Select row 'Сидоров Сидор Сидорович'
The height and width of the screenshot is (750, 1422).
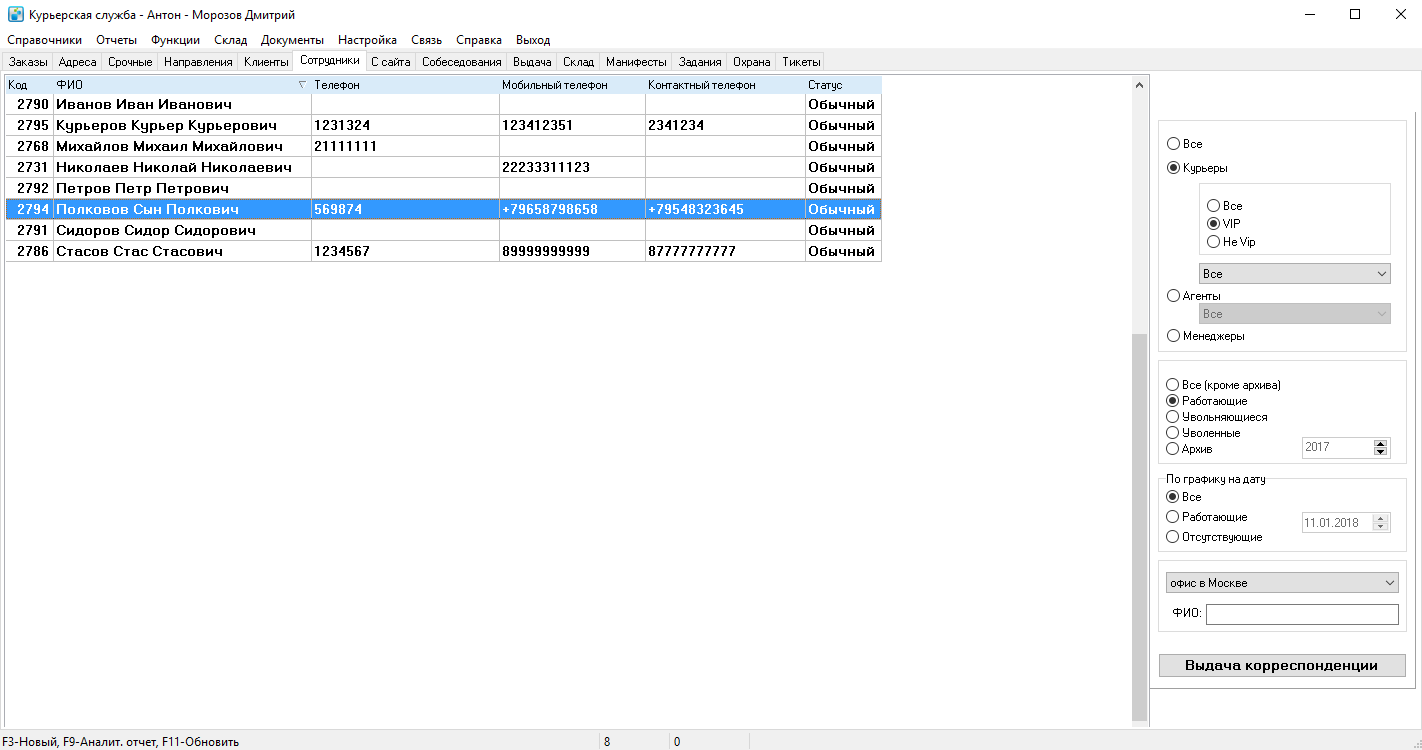pyautogui.click(x=443, y=230)
